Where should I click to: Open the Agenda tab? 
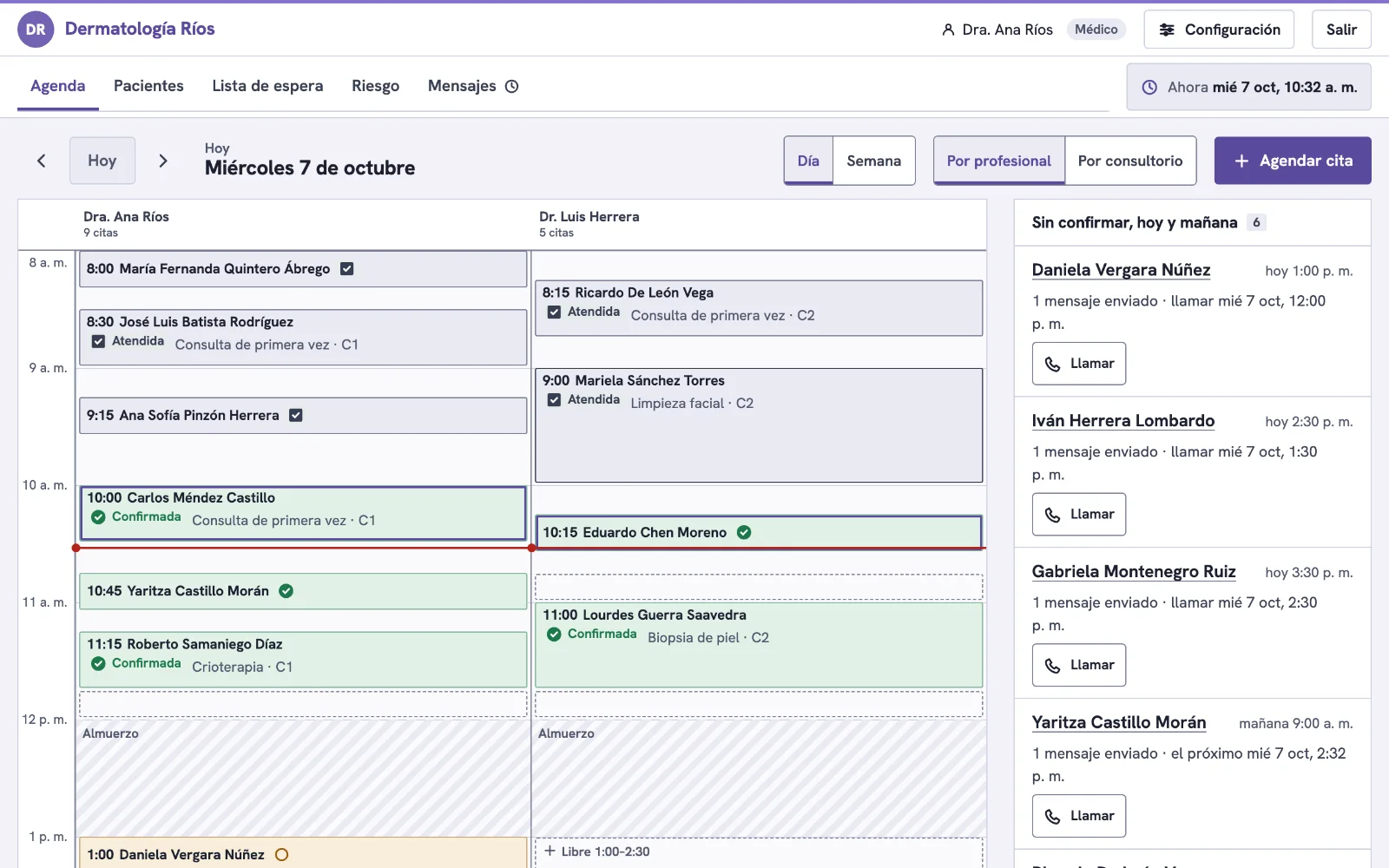coord(58,86)
